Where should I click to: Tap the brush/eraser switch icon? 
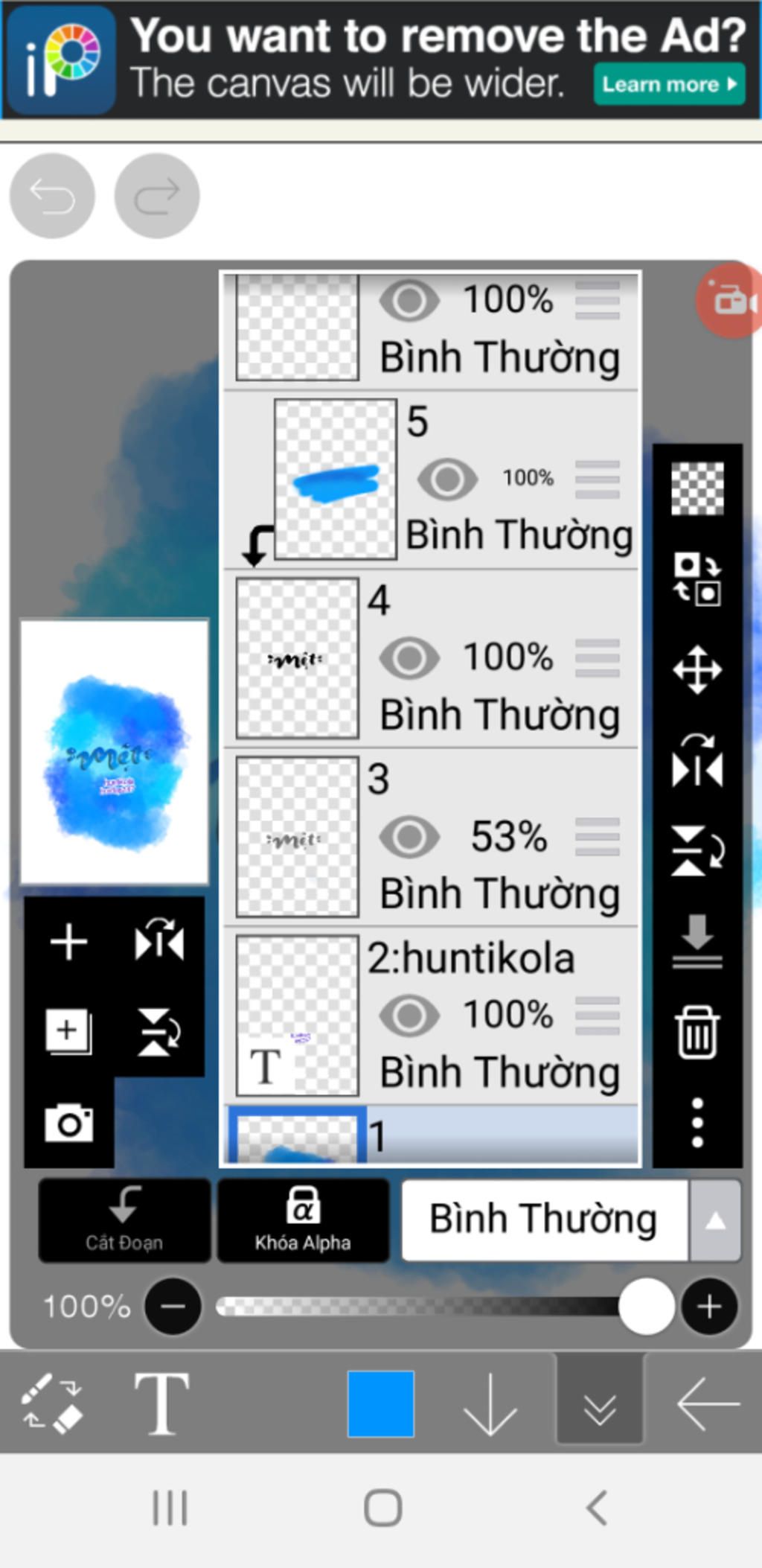[x=51, y=1403]
